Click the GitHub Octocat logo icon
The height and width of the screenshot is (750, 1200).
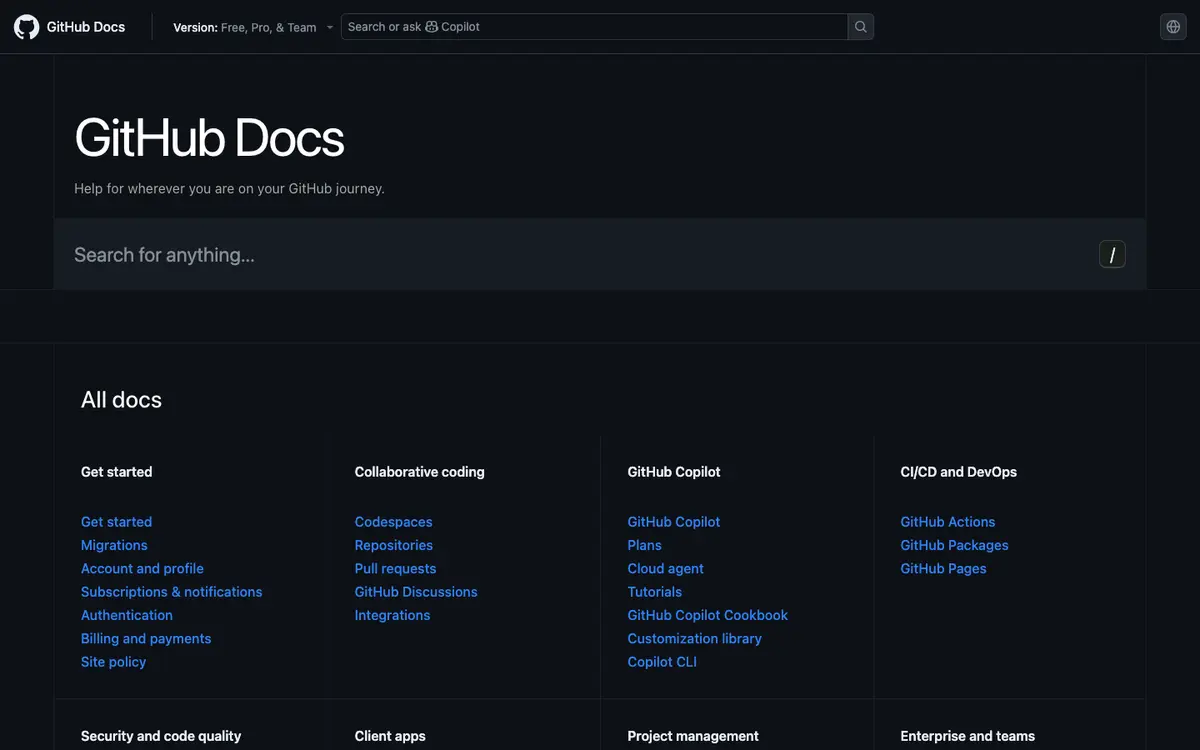pos(27,27)
